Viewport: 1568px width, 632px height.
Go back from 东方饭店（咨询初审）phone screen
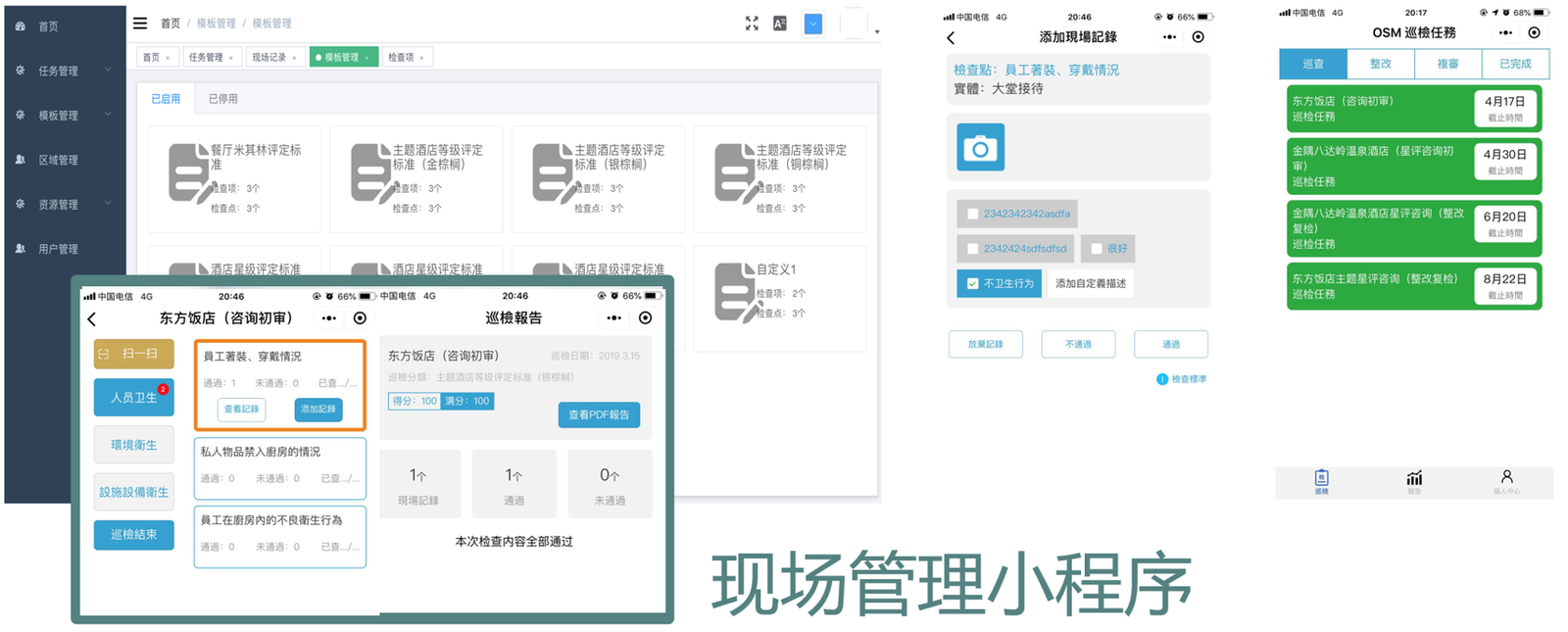92,318
